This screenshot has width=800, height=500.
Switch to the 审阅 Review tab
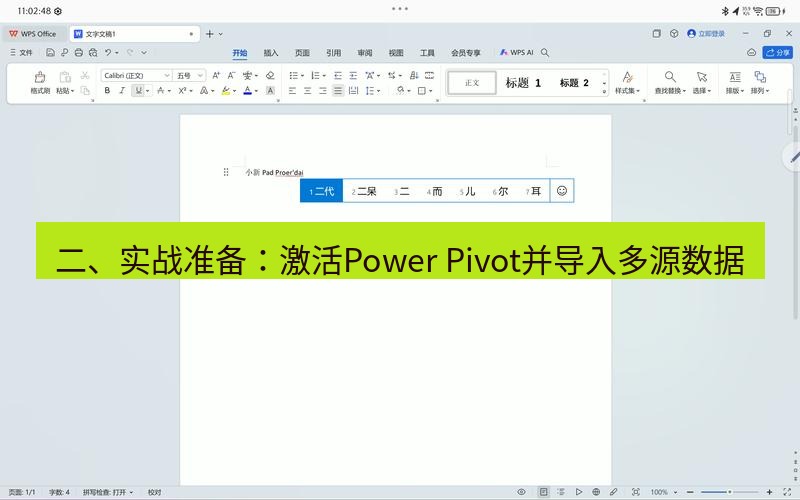(364, 53)
